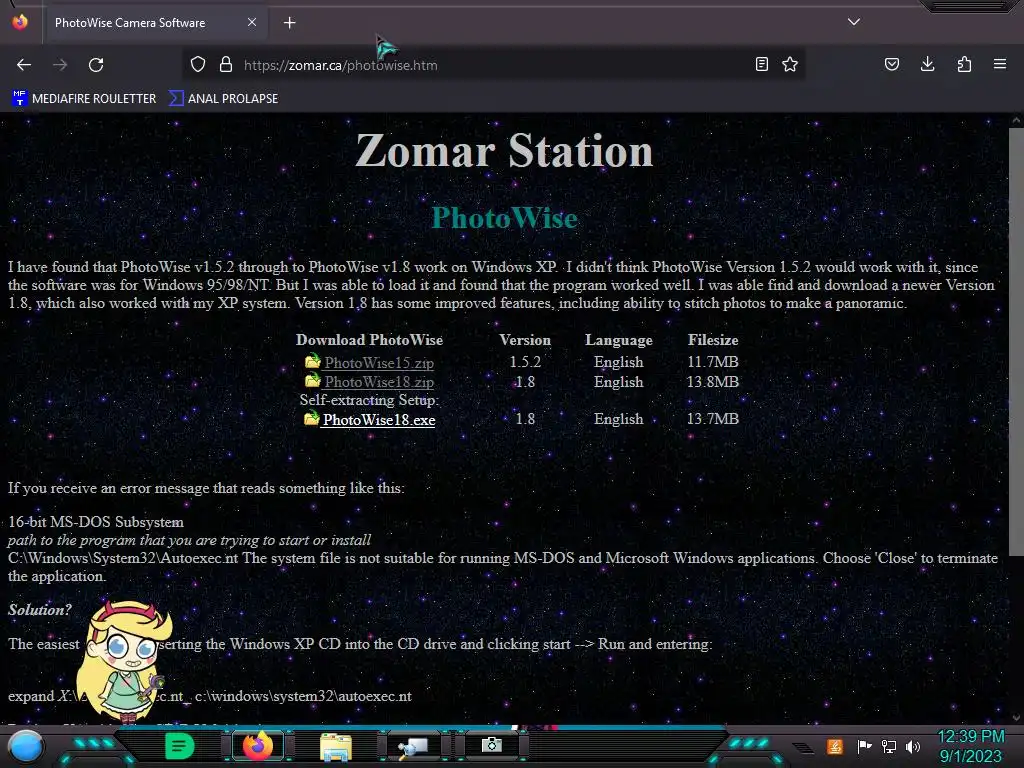Click the orange tray application icon
The width and height of the screenshot is (1024, 768).
click(835, 746)
